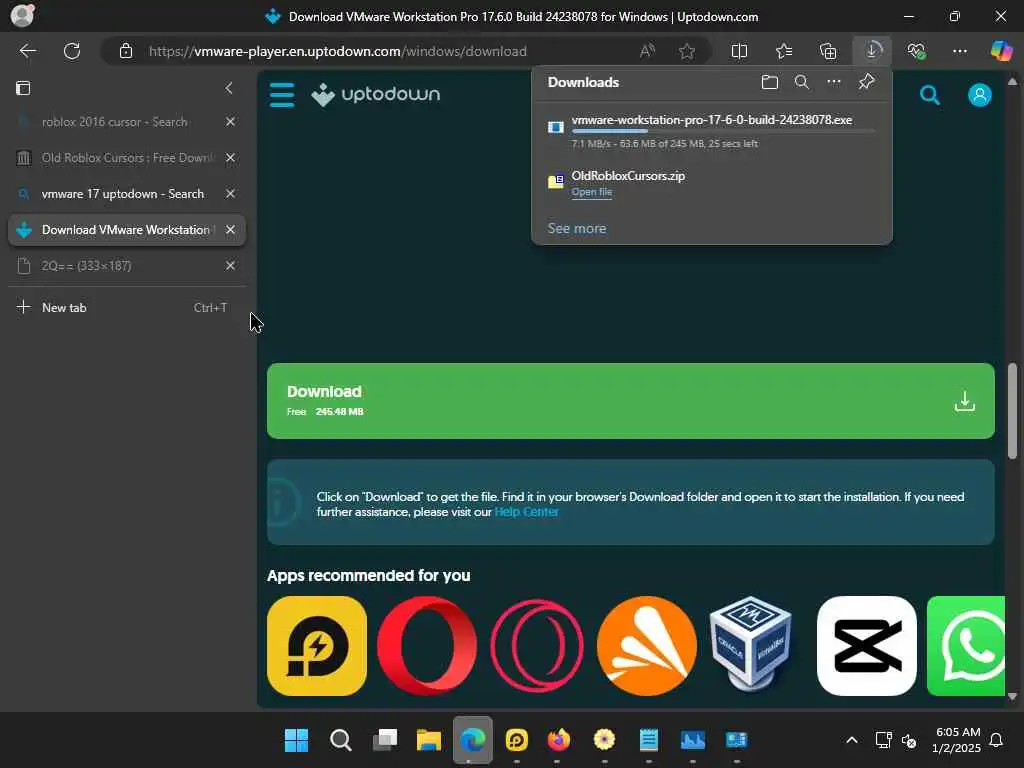1024x768 pixels.
Task: Collapse vertical tabs pane chevron
Action: (229, 88)
